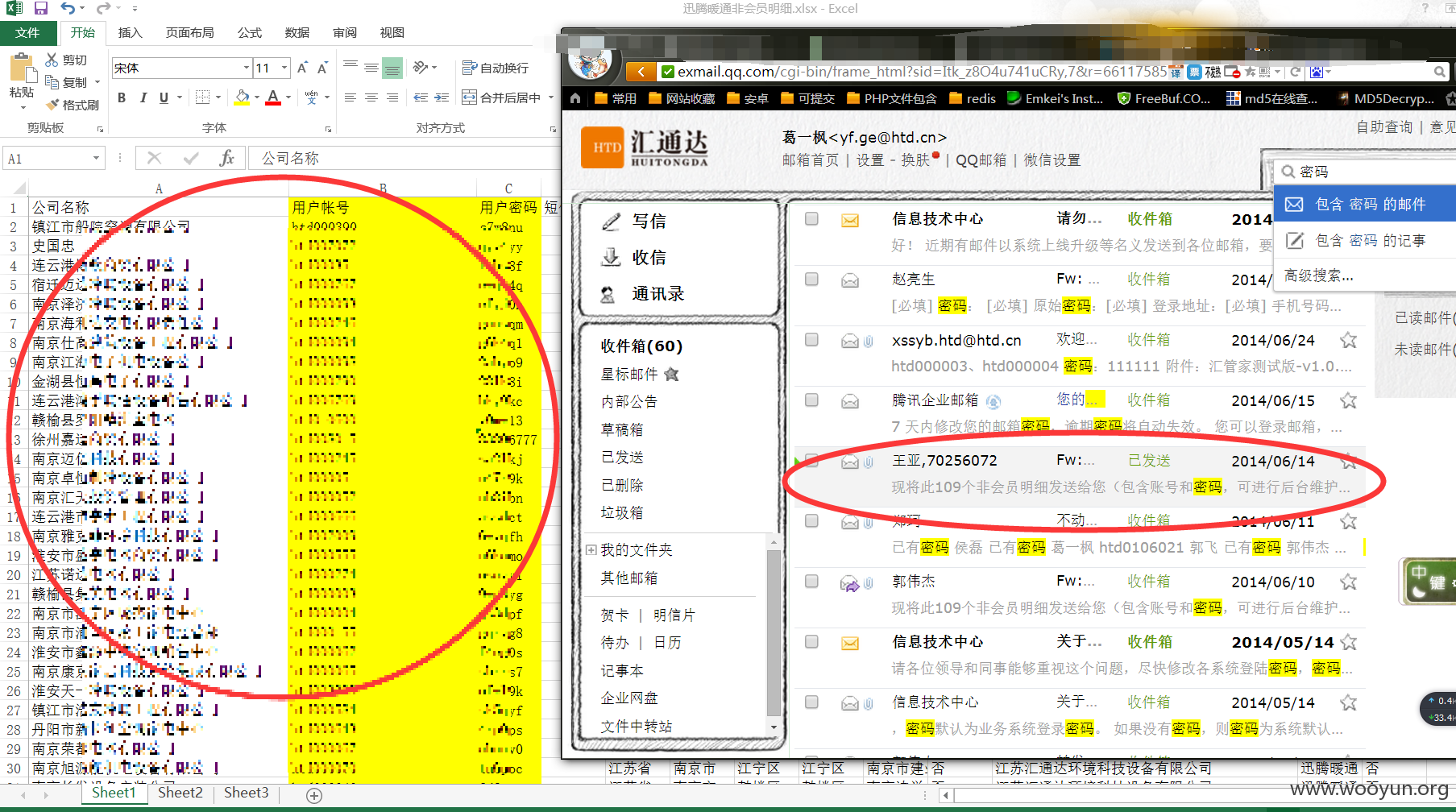1456x812 pixels.
Task: Go back in the browser
Action: point(641,72)
